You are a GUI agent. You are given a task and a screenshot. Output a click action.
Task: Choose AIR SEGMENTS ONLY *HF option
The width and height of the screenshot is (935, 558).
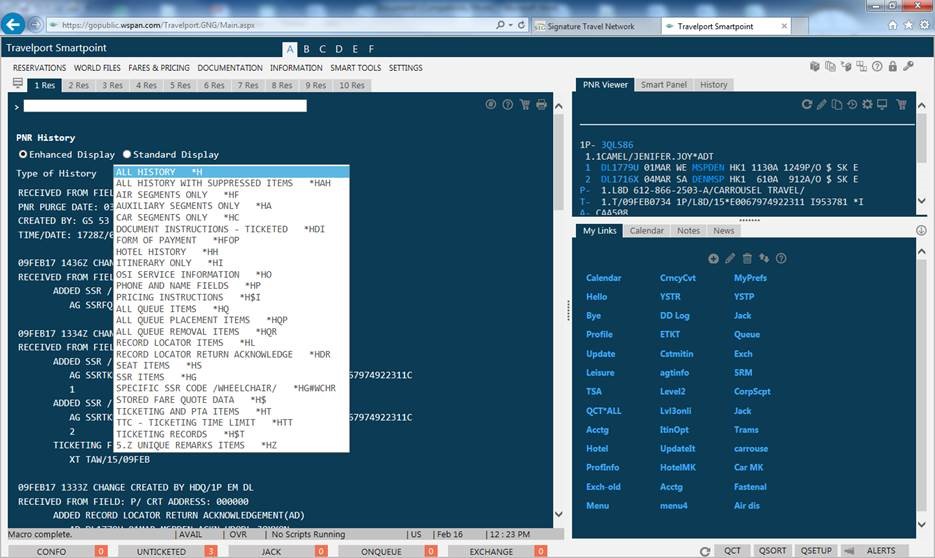point(231,194)
